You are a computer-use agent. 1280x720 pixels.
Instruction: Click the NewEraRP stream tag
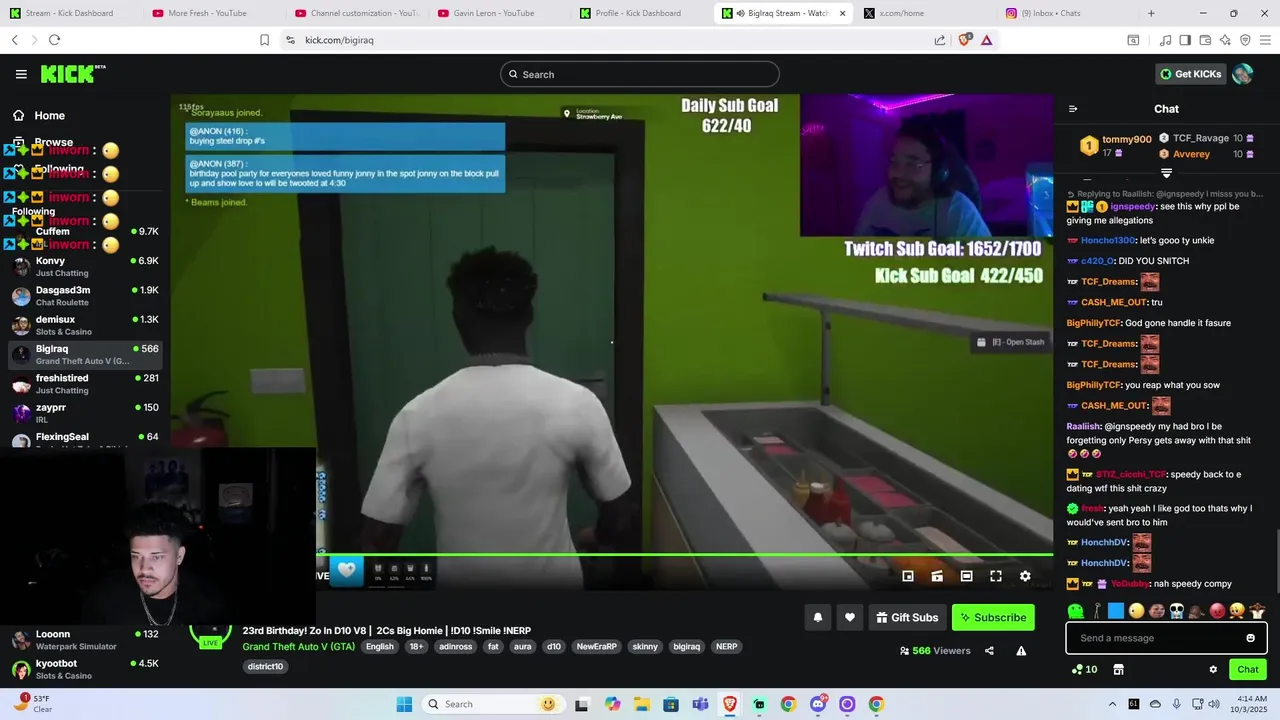click(x=597, y=647)
